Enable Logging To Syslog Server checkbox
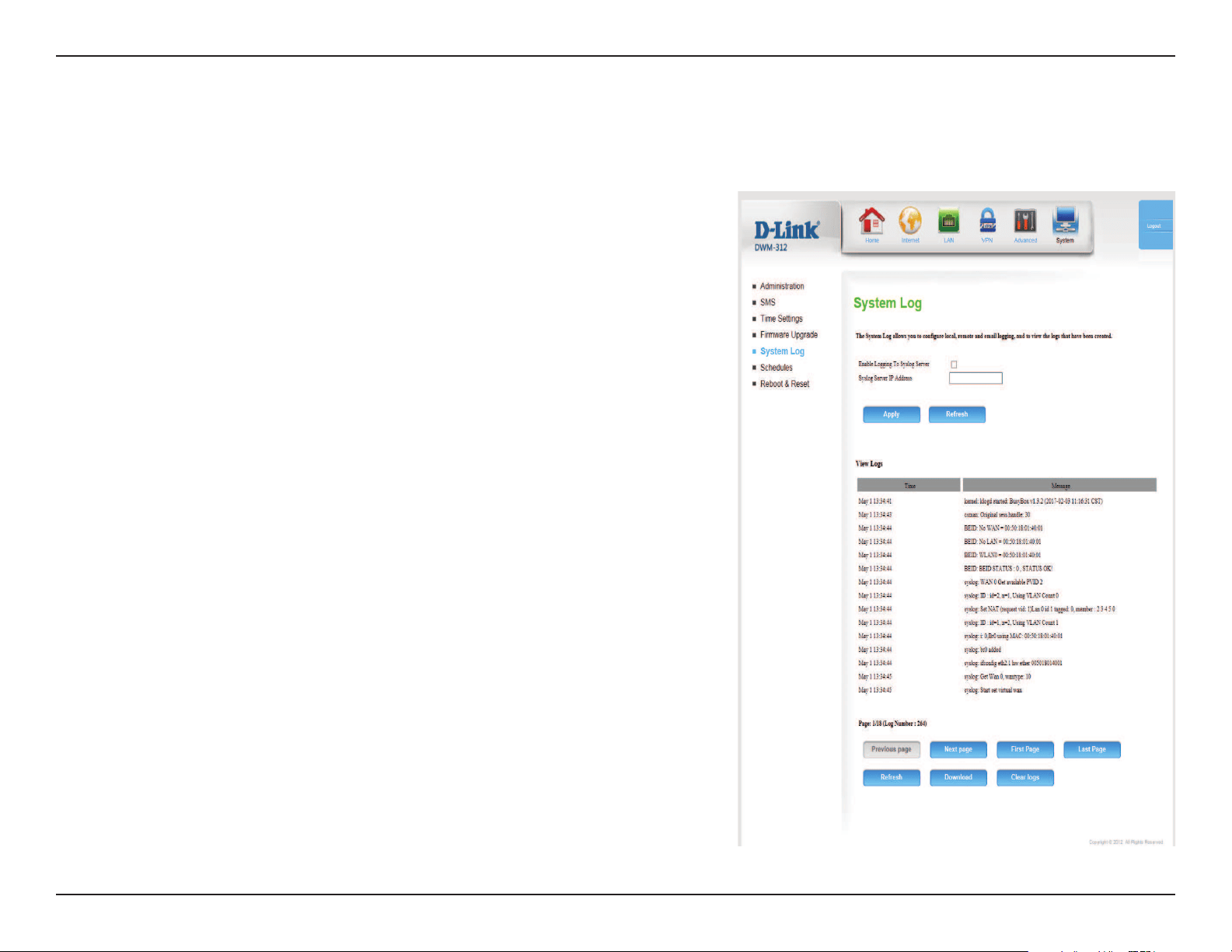The image size is (1232, 952). click(954, 364)
